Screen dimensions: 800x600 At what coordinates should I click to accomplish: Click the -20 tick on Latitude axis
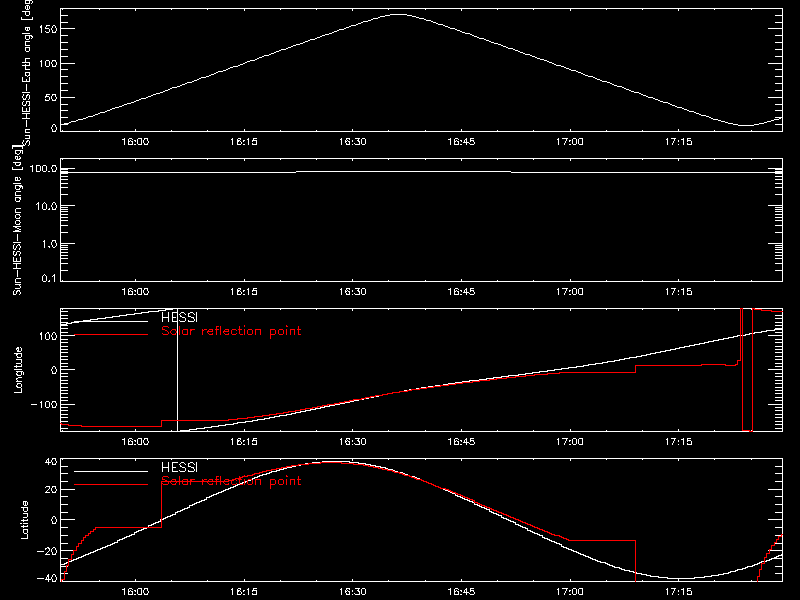(x=47, y=551)
